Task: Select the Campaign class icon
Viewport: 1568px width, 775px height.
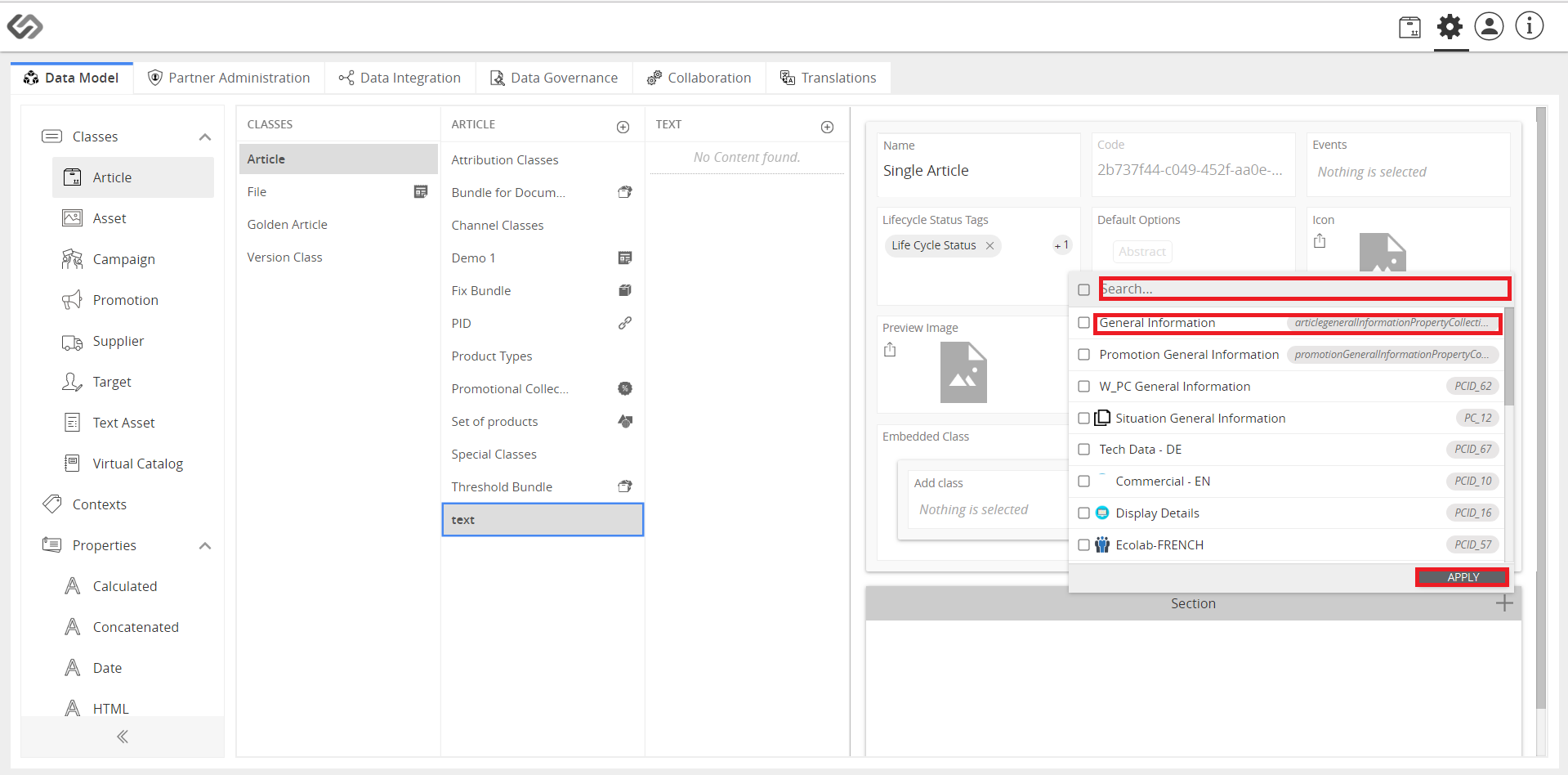Action: coord(73,259)
